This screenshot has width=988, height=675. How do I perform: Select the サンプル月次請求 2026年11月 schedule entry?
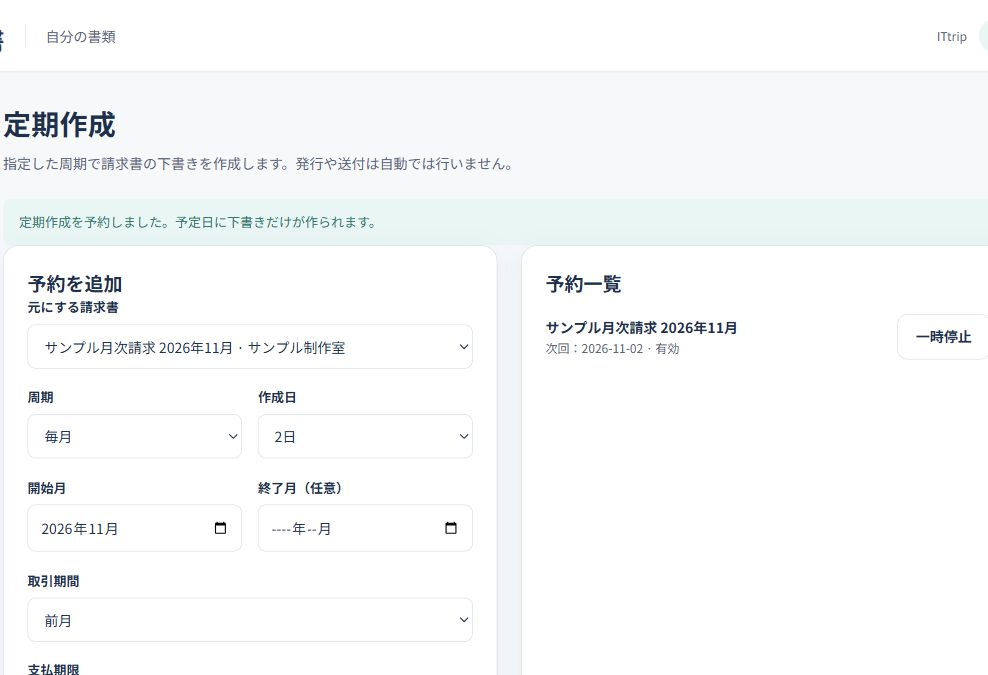tap(641, 328)
